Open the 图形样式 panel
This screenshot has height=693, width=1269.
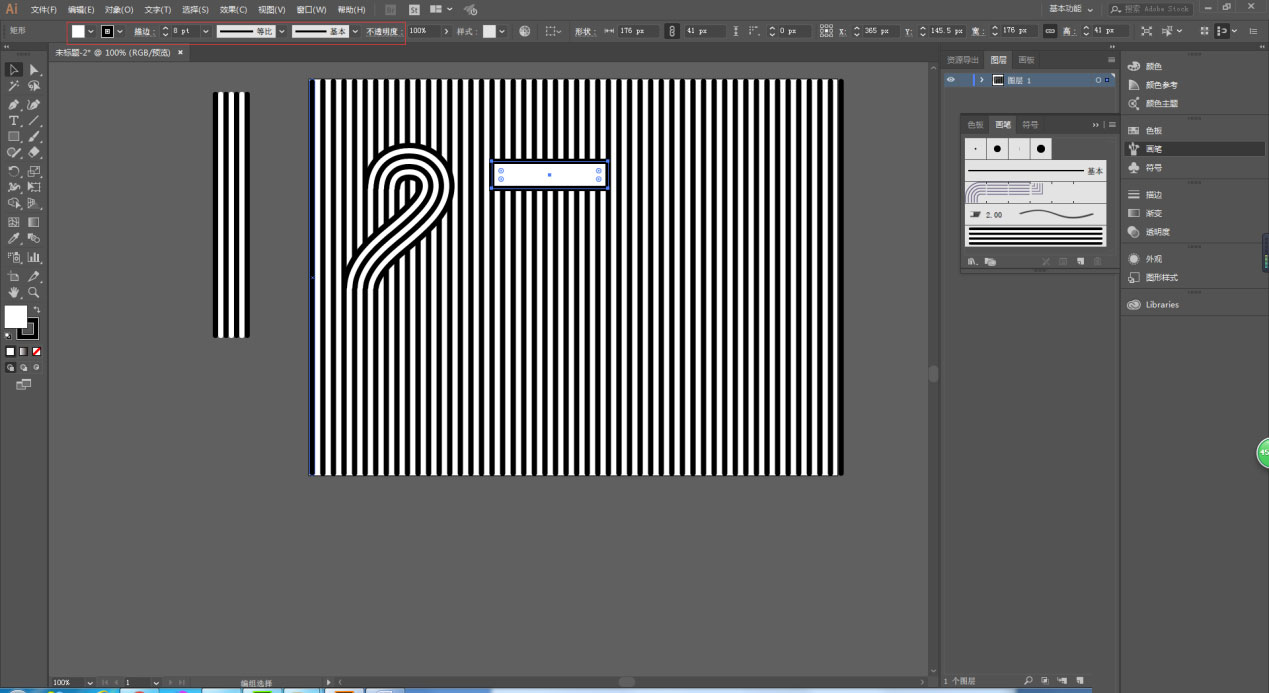[1161, 277]
